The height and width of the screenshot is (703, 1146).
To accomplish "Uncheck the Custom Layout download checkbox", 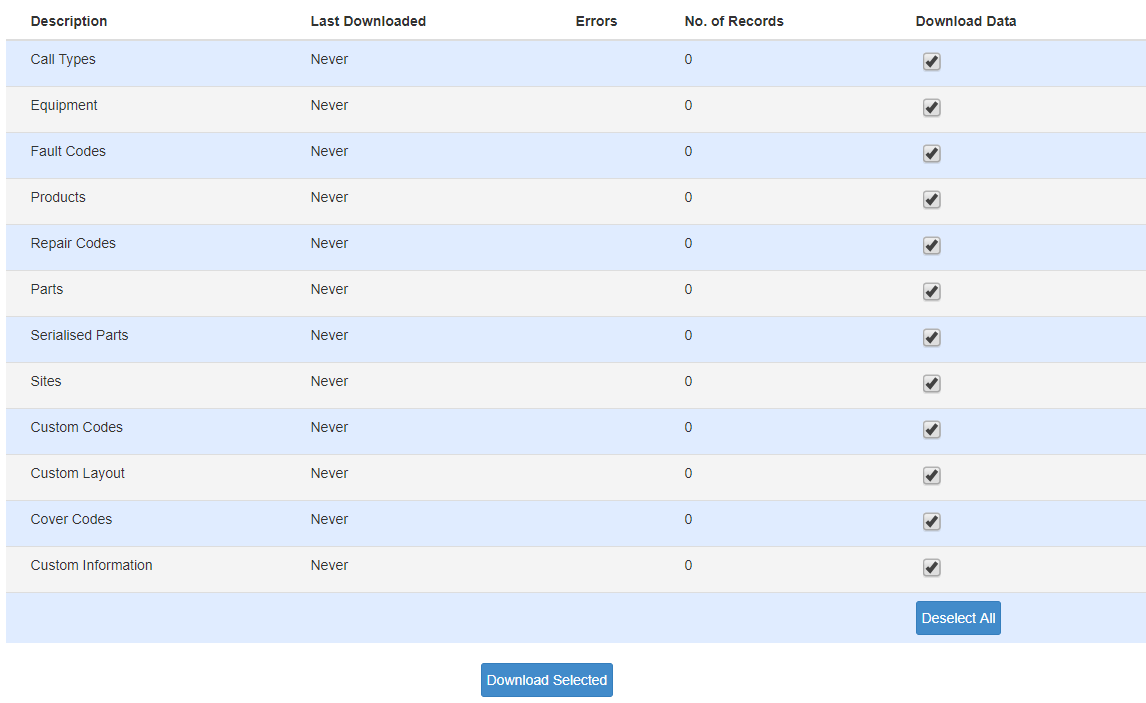I will pos(931,476).
